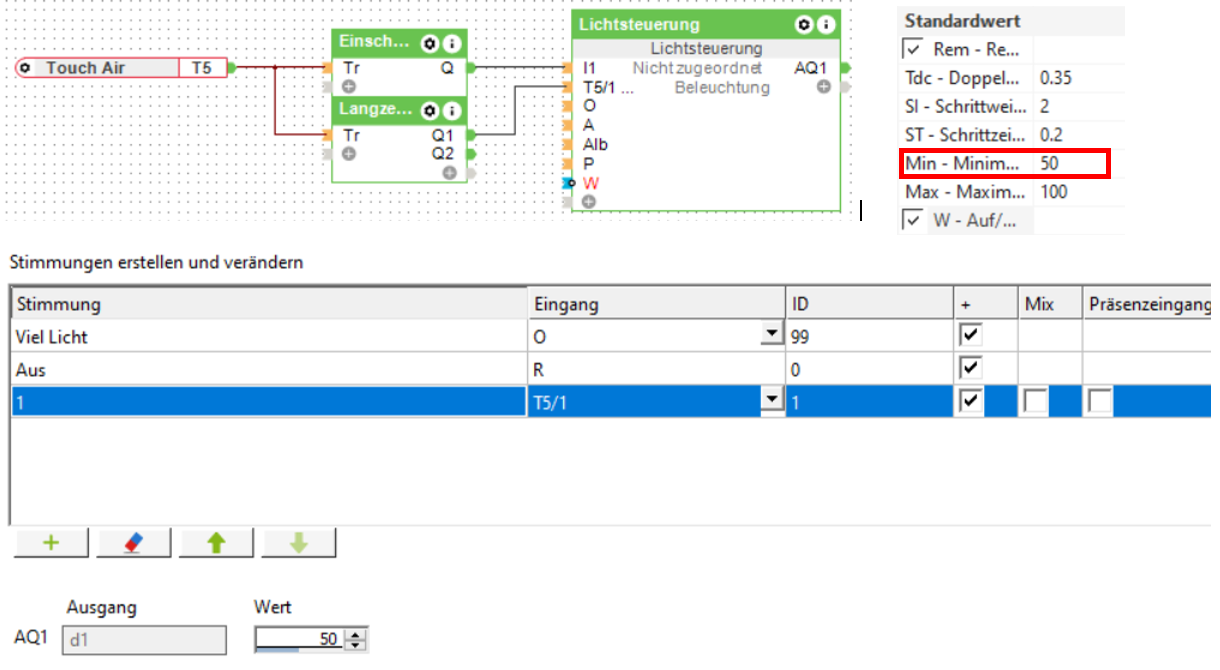Viewport: 1220px width, 670px height.
Task: Open settings gear on Lichtsteuerung block
Action: (x=804, y=24)
